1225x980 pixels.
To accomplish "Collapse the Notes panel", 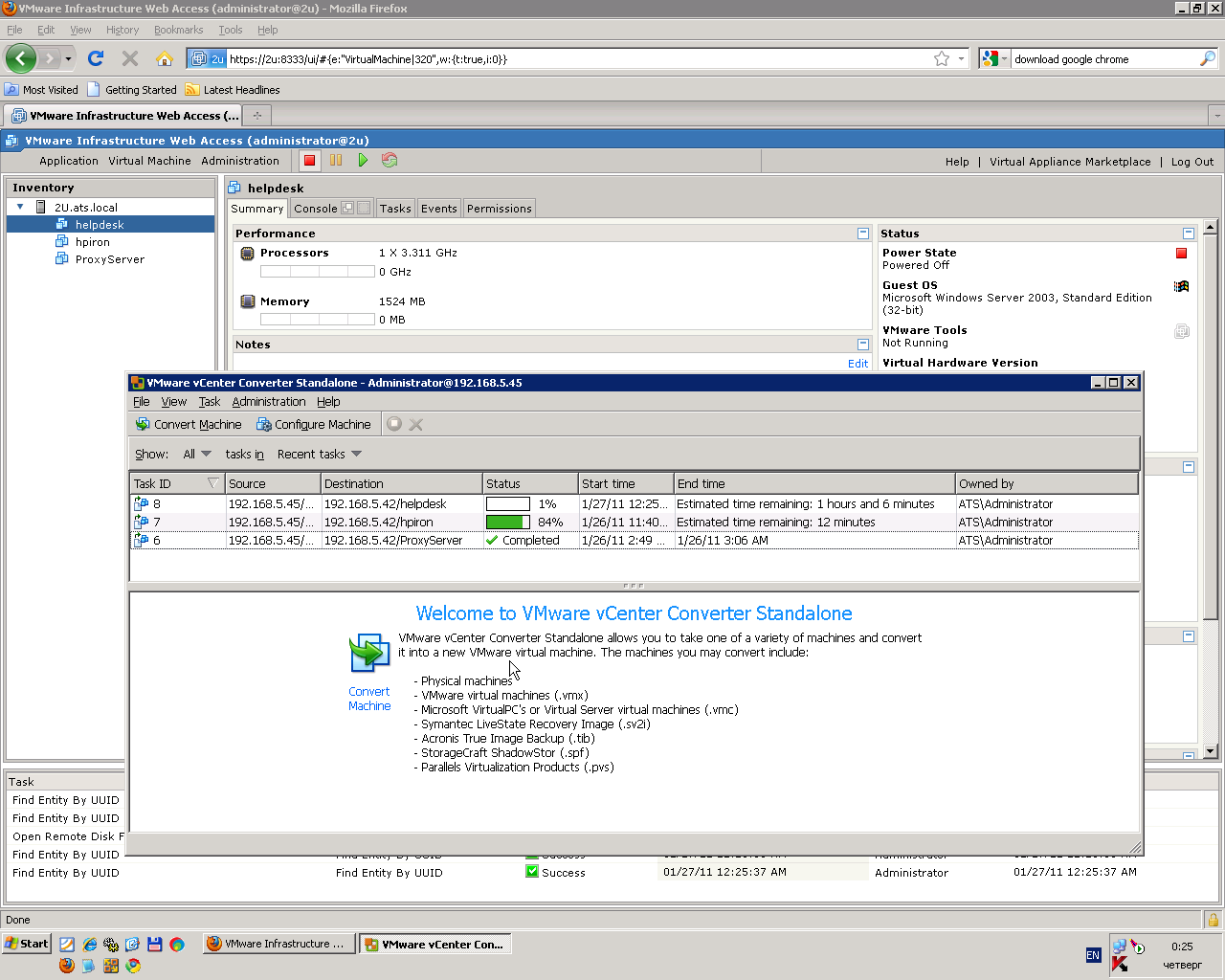I will pos(863,345).
